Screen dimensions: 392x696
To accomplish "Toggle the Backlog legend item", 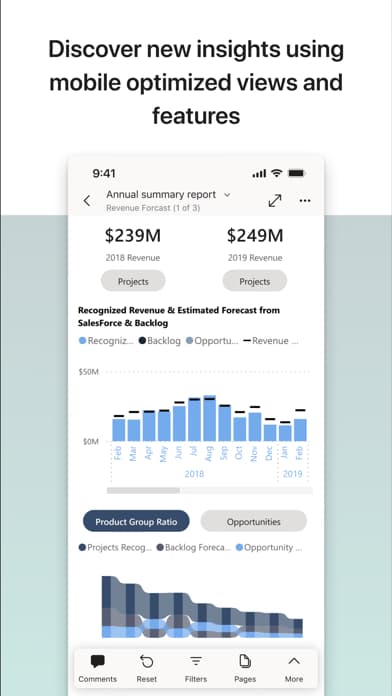I will point(160,341).
